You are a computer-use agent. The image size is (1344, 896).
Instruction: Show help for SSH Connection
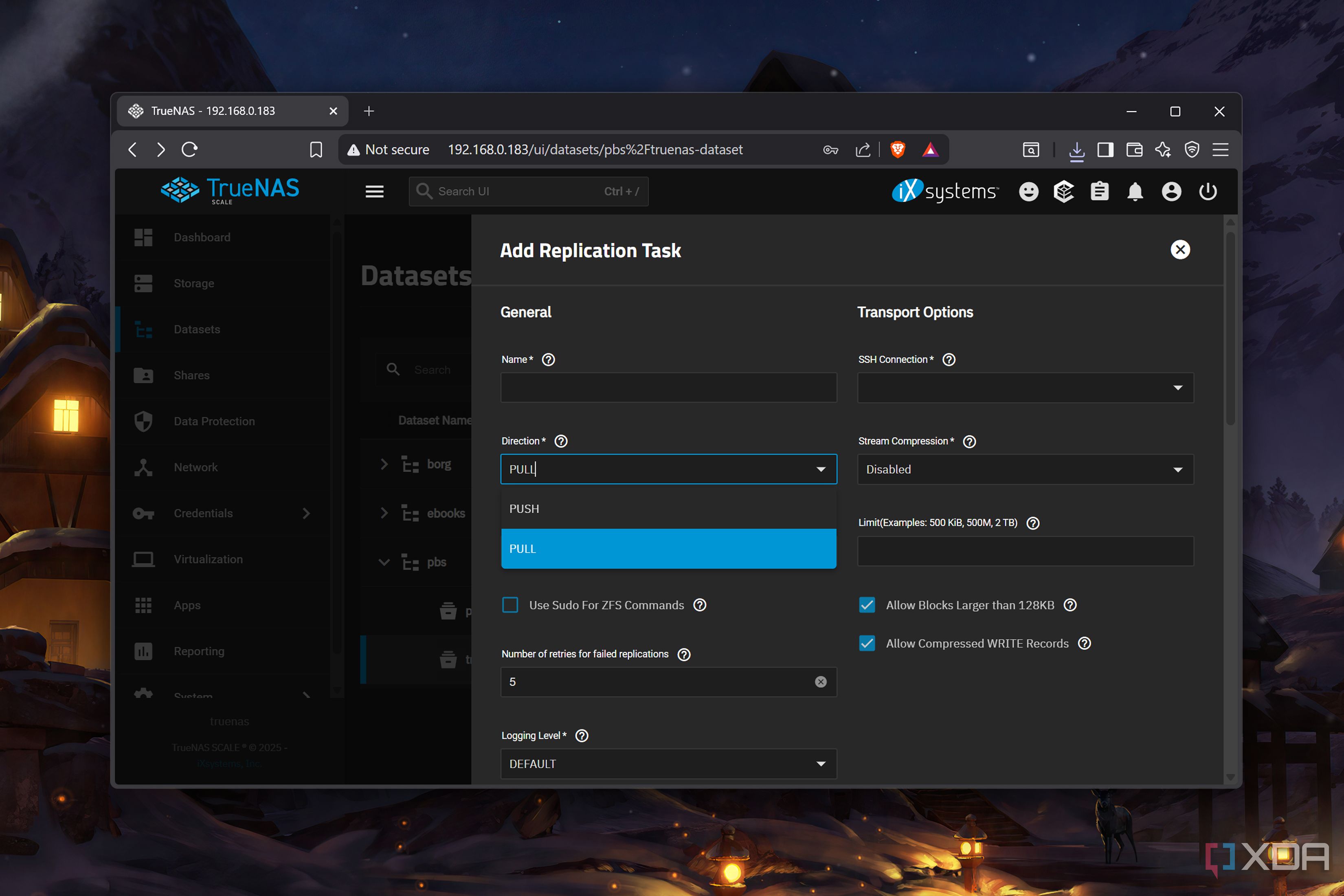tap(949, 360)
